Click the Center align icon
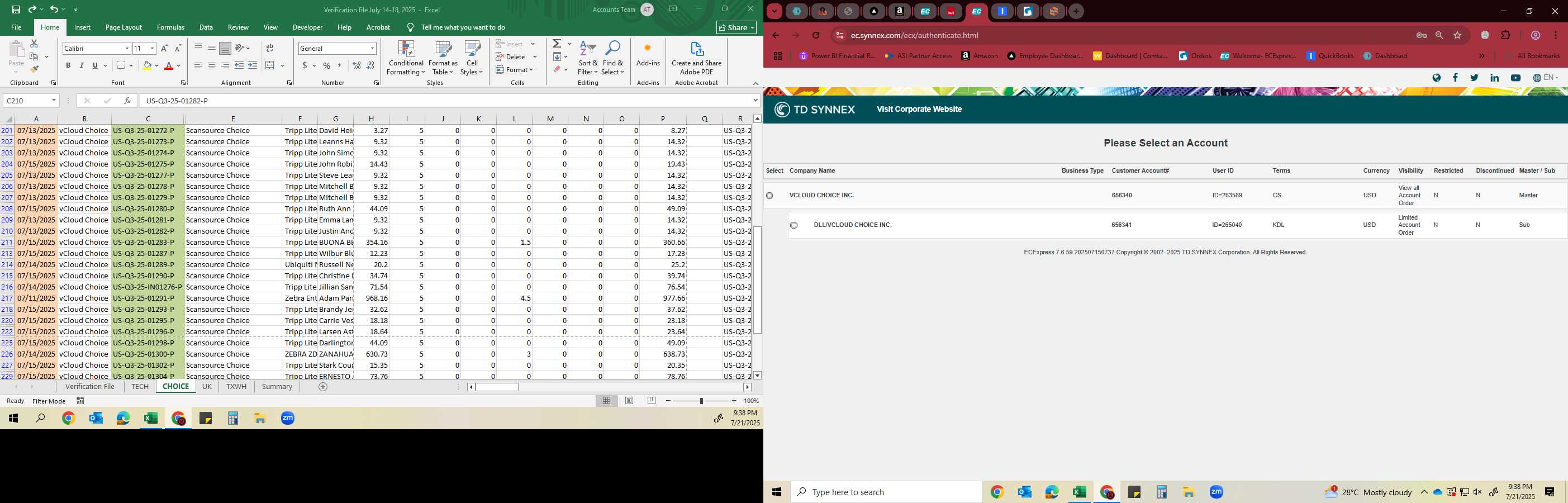Screen dimensions: 1568x503 [211, 65]
